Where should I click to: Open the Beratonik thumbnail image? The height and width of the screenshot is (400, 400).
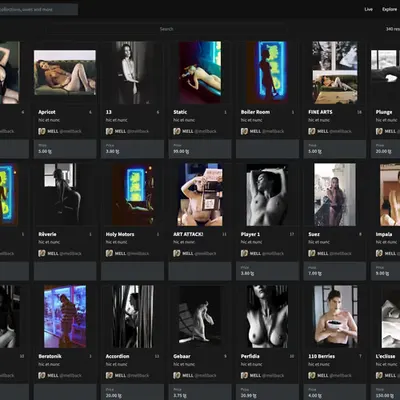click(65, 317)
